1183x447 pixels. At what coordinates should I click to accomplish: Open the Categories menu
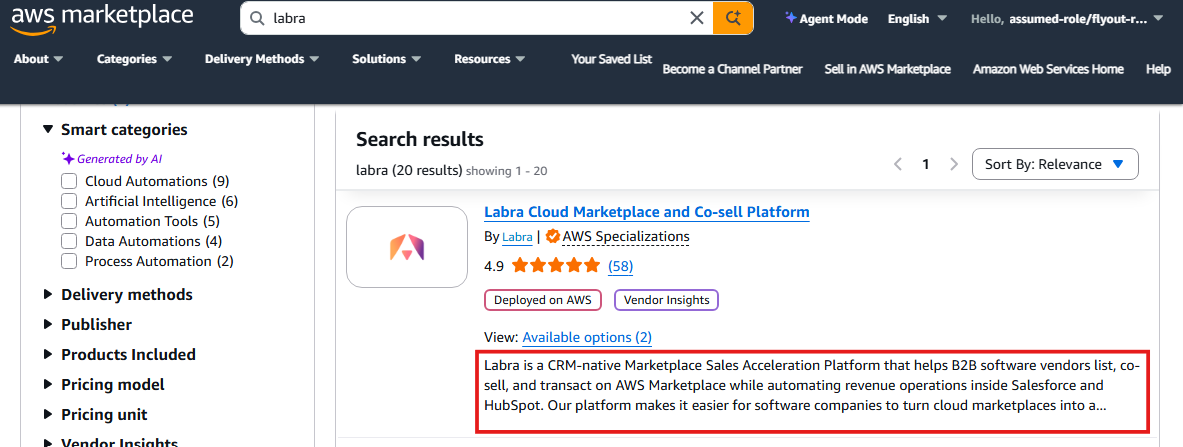click(x=134, y=59)
